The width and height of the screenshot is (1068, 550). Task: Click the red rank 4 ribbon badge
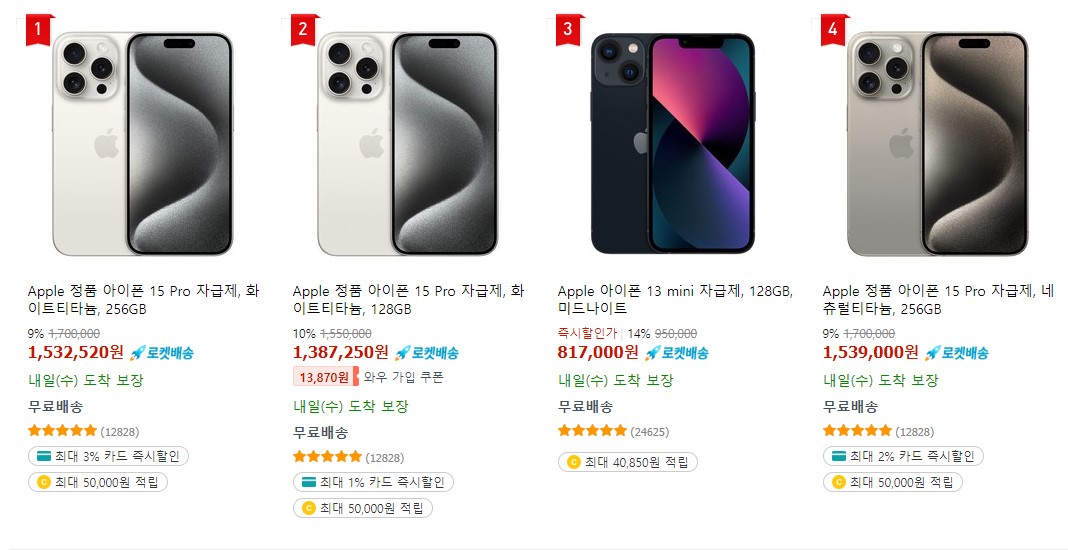click(x=834, y=29)
